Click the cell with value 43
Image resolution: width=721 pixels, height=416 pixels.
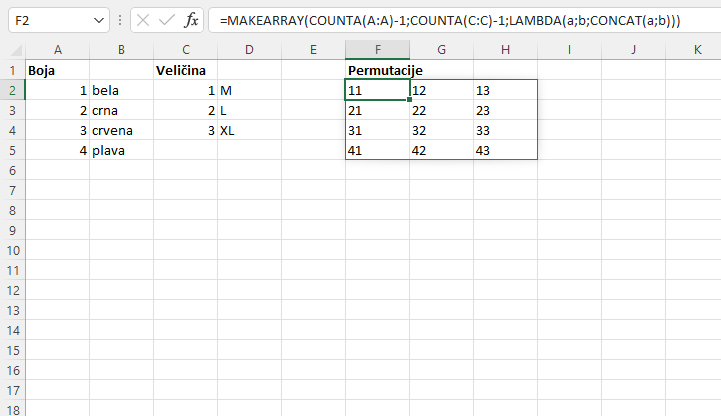[x=505, y=150]
